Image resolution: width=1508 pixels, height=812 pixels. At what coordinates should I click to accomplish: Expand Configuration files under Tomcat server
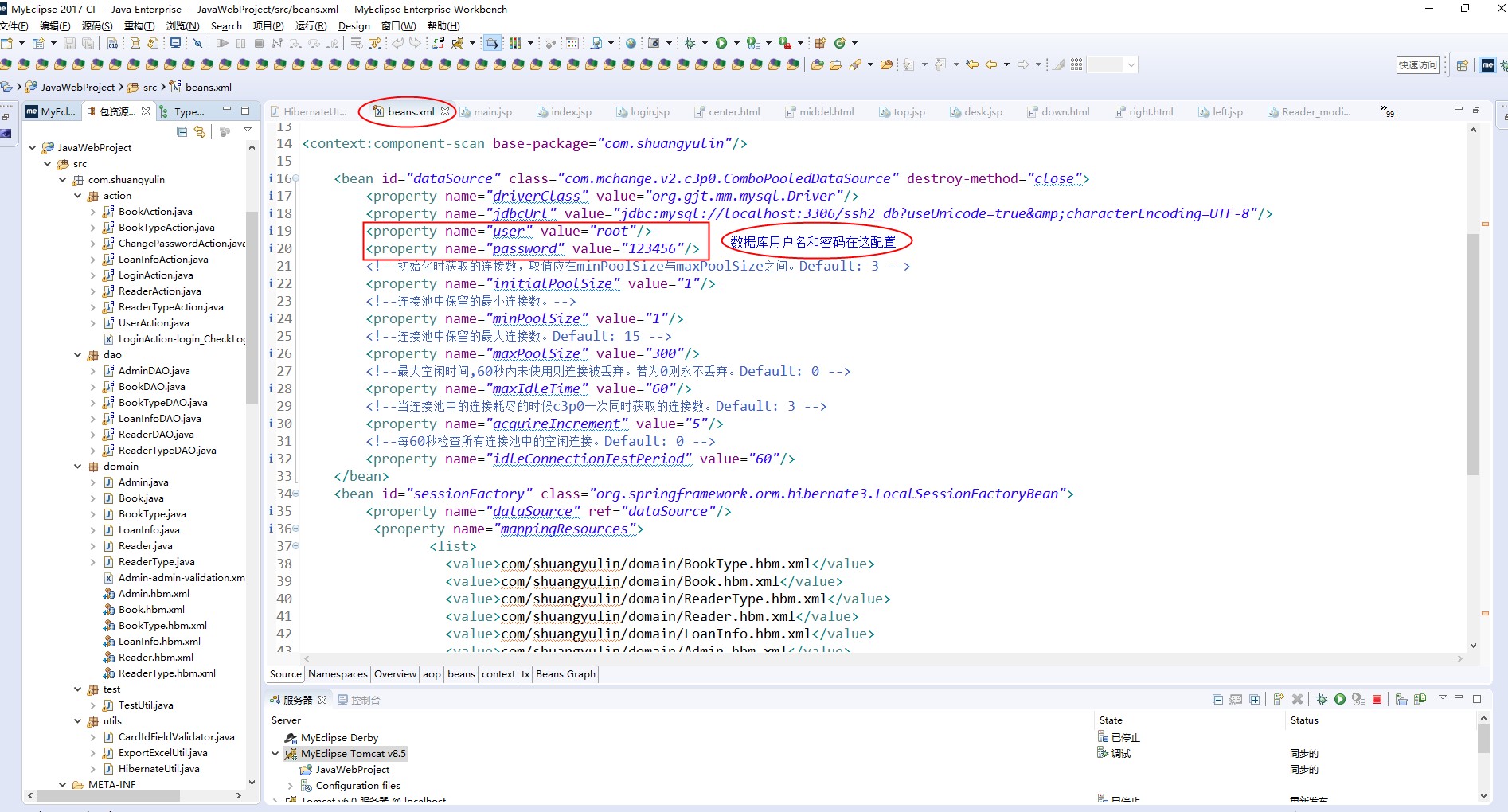(291, 786)
